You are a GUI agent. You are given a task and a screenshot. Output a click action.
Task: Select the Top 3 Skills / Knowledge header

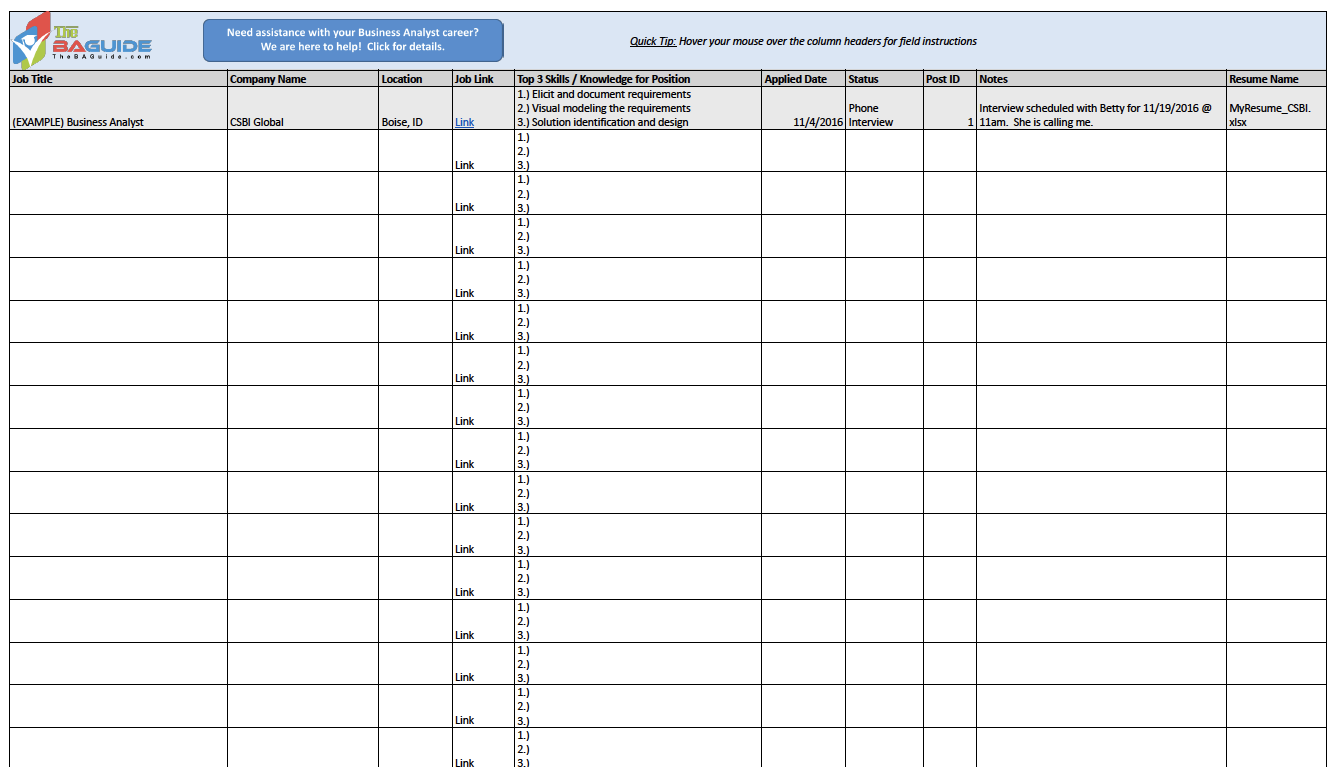click(637, 79)
